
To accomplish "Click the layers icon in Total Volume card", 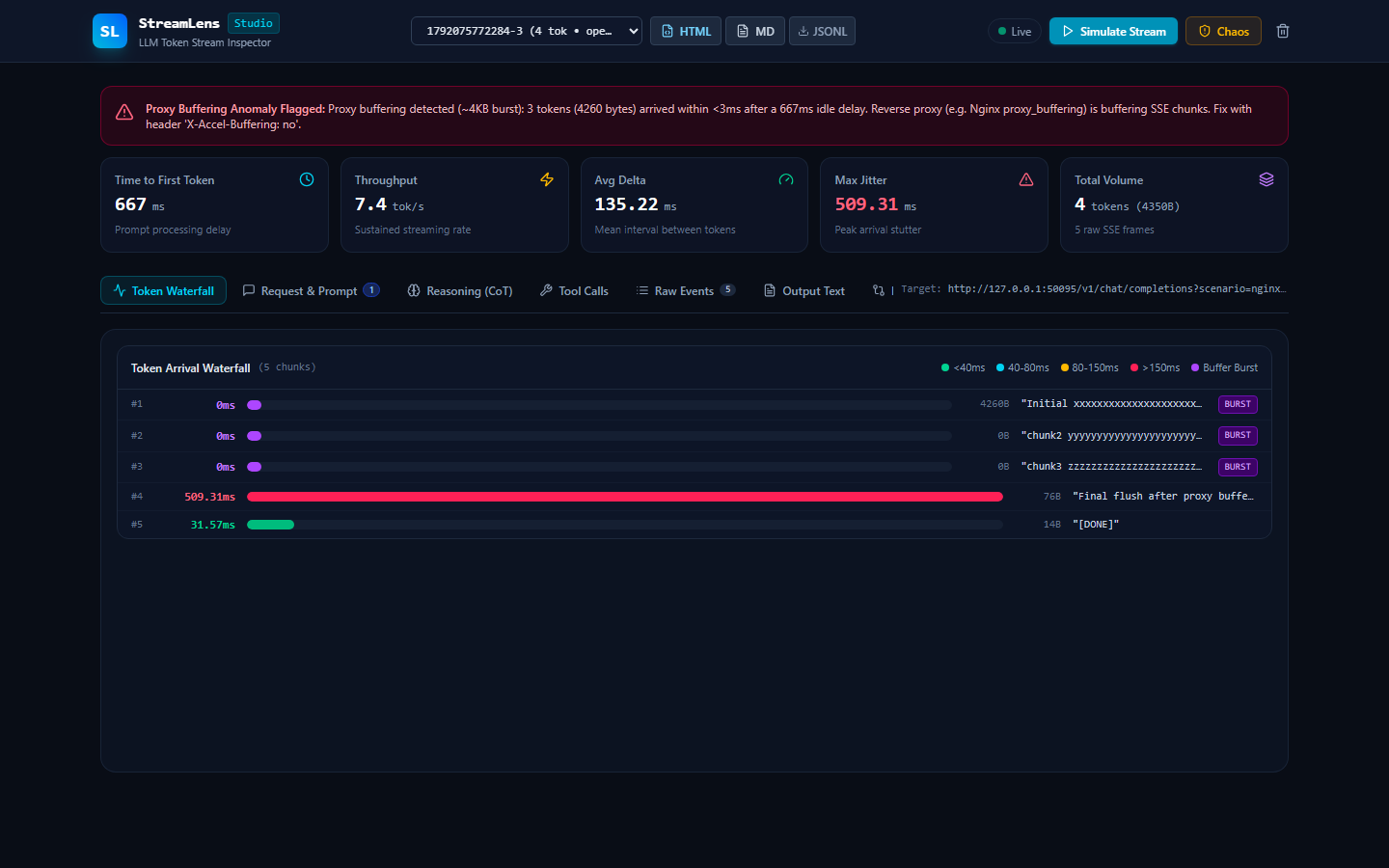I will coord(1266,179).
